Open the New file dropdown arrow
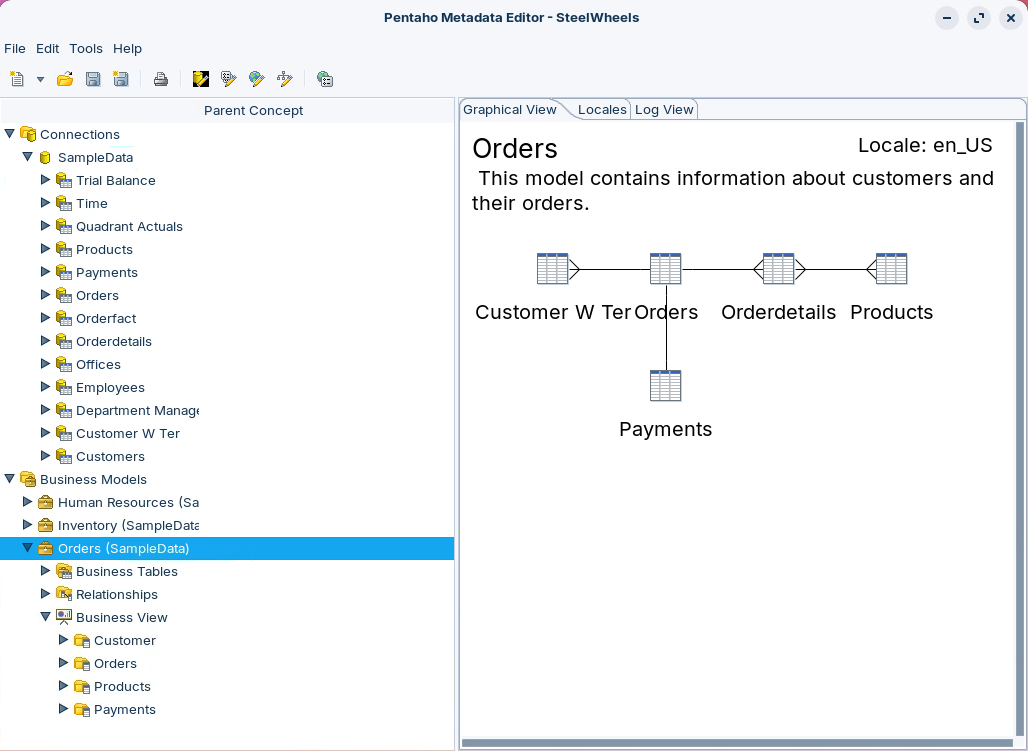The height and width of the screenshot is (751, 1028). point(40,80)
